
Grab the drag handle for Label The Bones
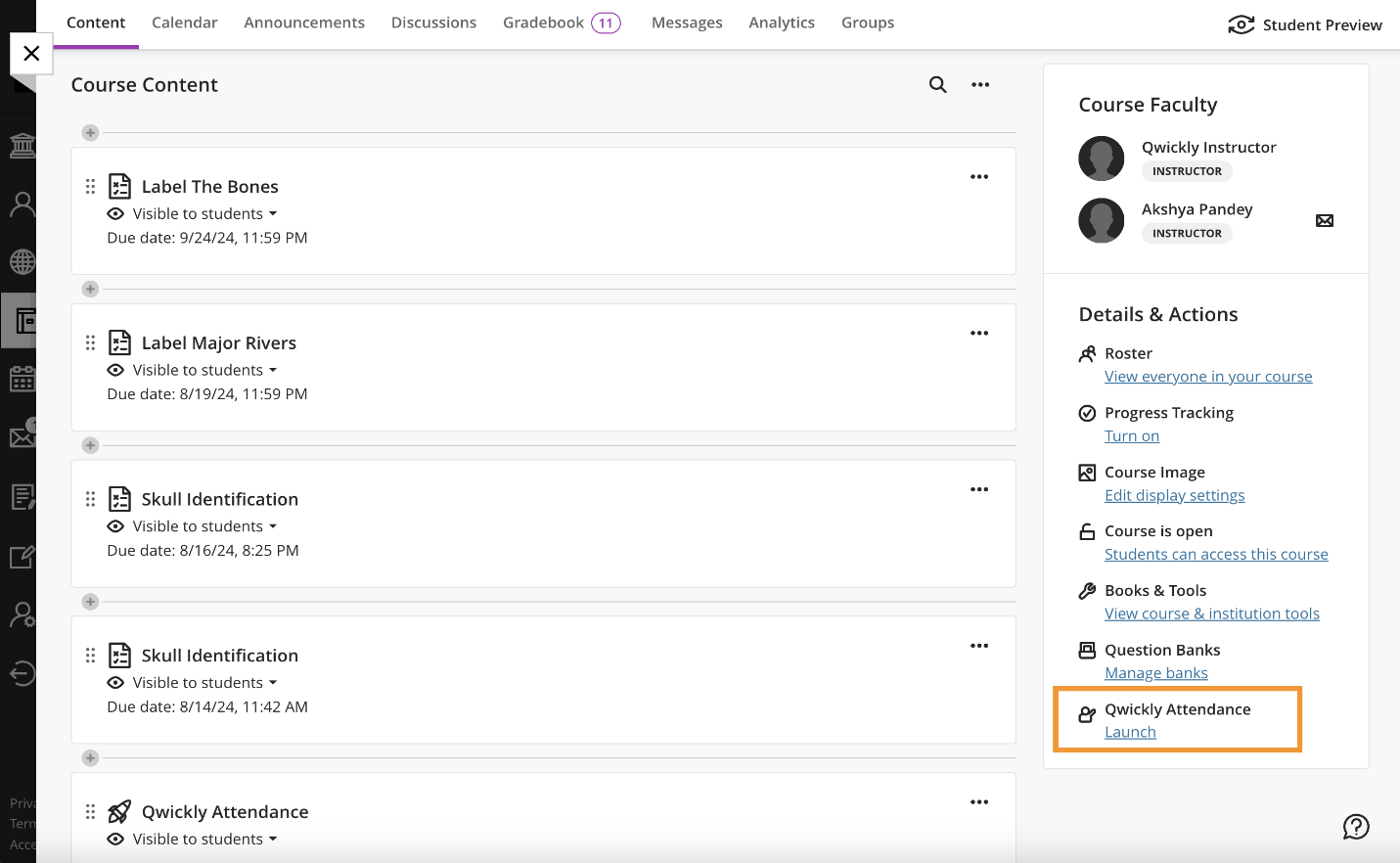point(90,186)
